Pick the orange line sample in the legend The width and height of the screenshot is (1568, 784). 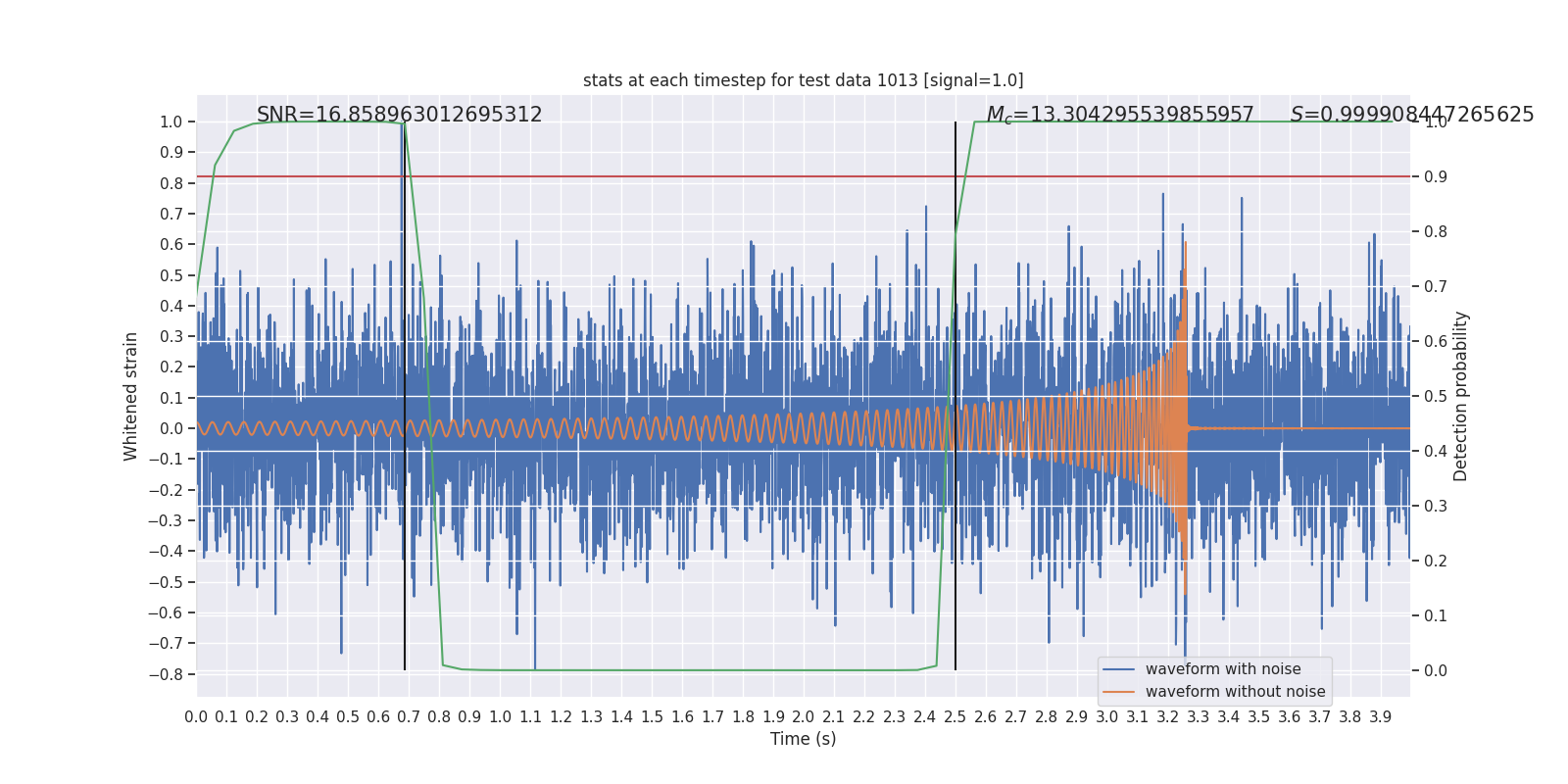[1118, 692]
